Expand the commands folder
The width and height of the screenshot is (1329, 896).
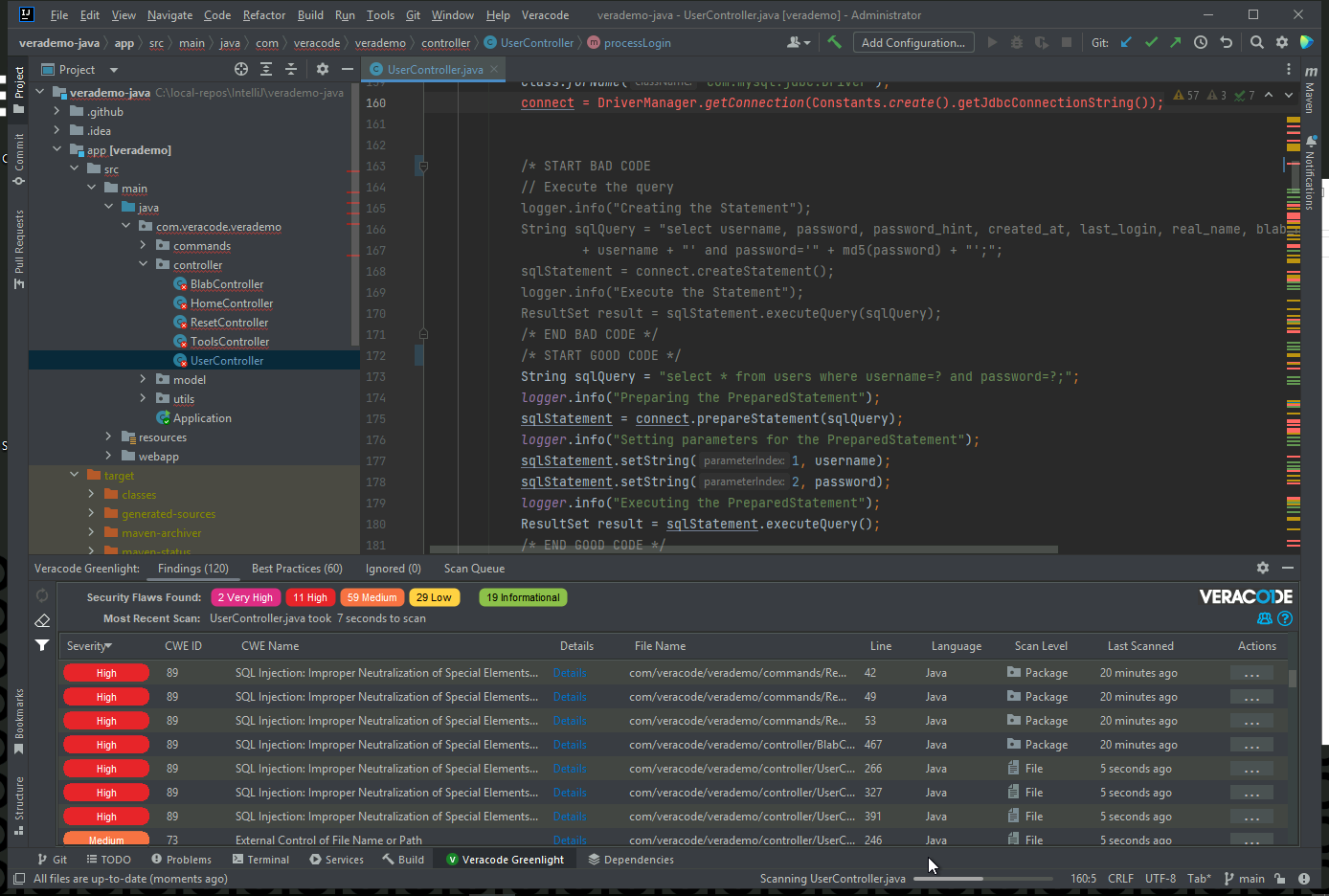144,246
